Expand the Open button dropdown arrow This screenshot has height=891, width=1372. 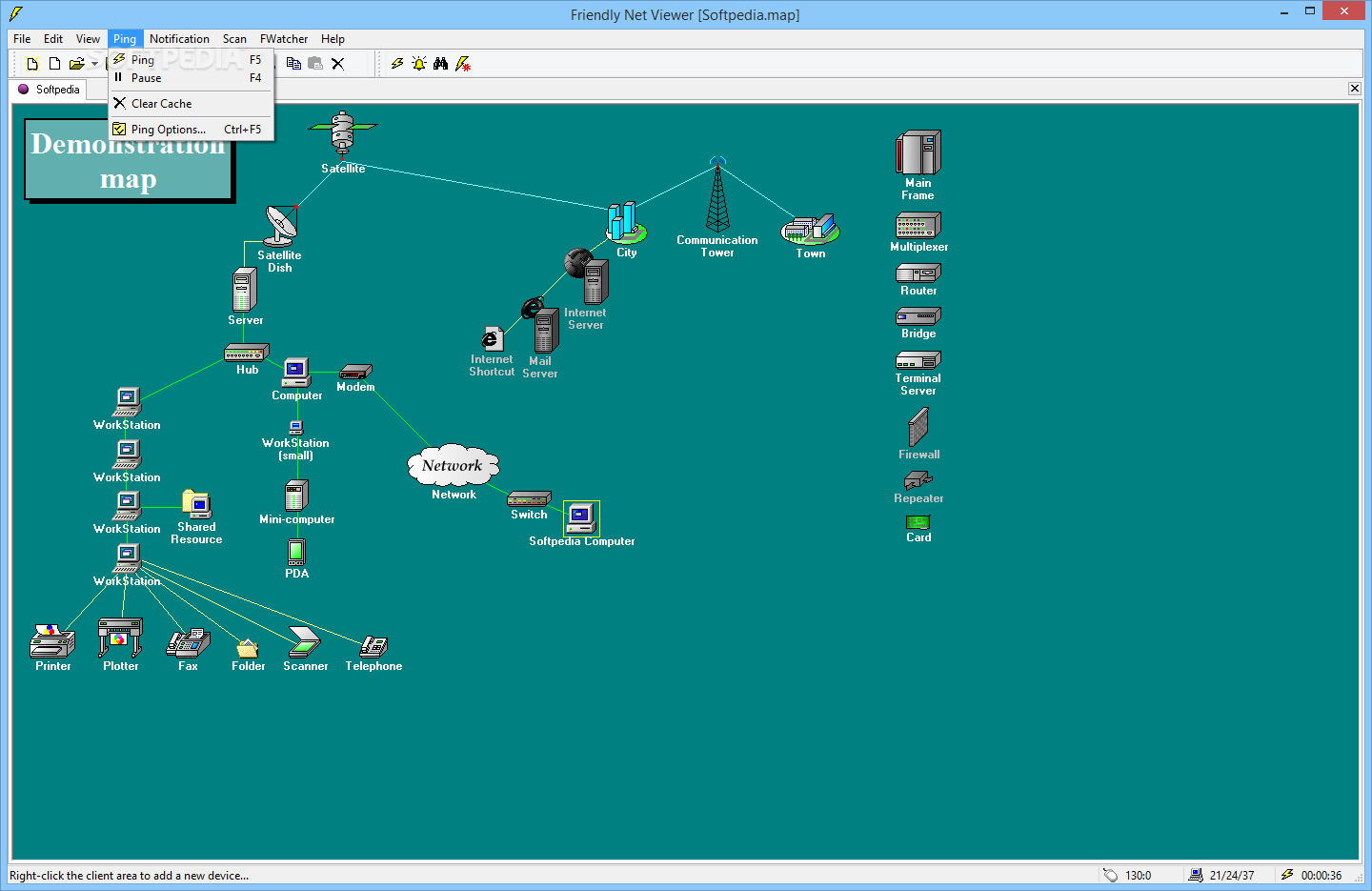point(94,64)
